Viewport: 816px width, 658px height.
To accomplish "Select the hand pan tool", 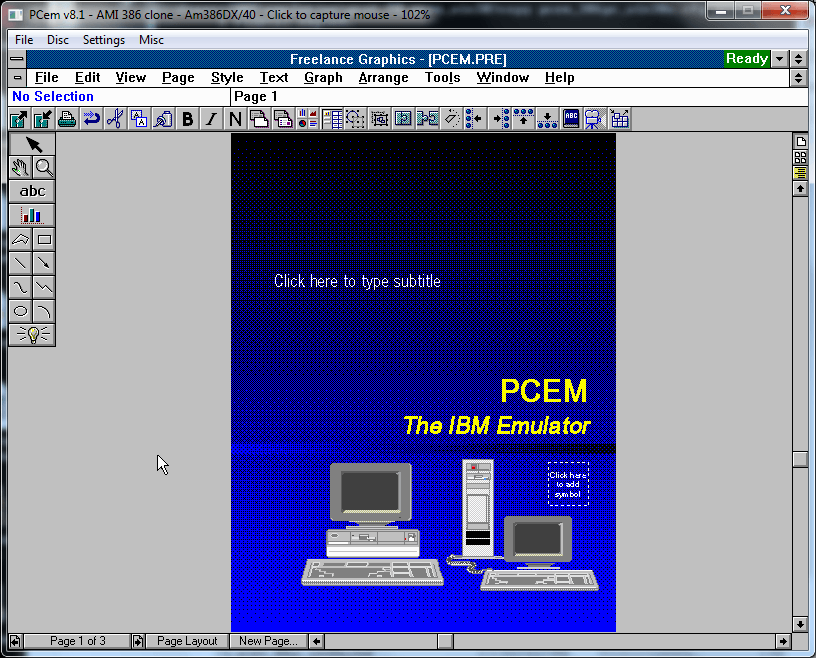I will click(20, 168).
